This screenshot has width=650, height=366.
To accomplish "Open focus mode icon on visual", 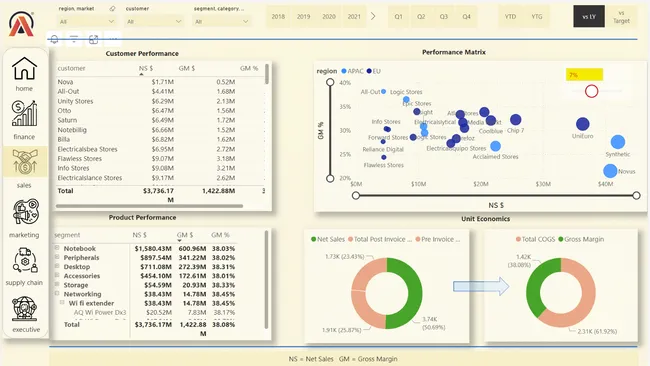I will [x=94, y=39].
